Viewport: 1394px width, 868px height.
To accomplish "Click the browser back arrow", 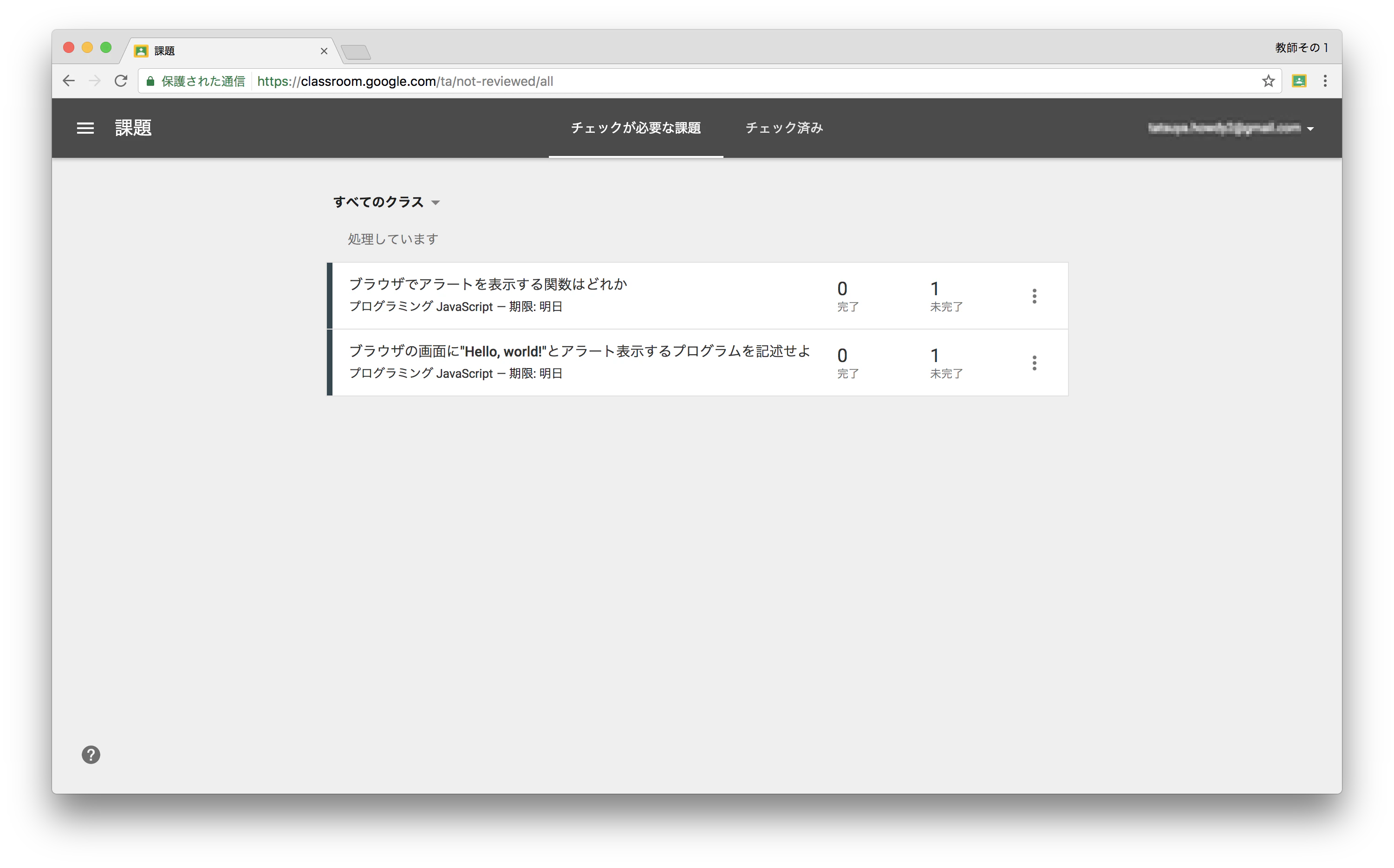I will pyautogui.click(x=68, y=81).
